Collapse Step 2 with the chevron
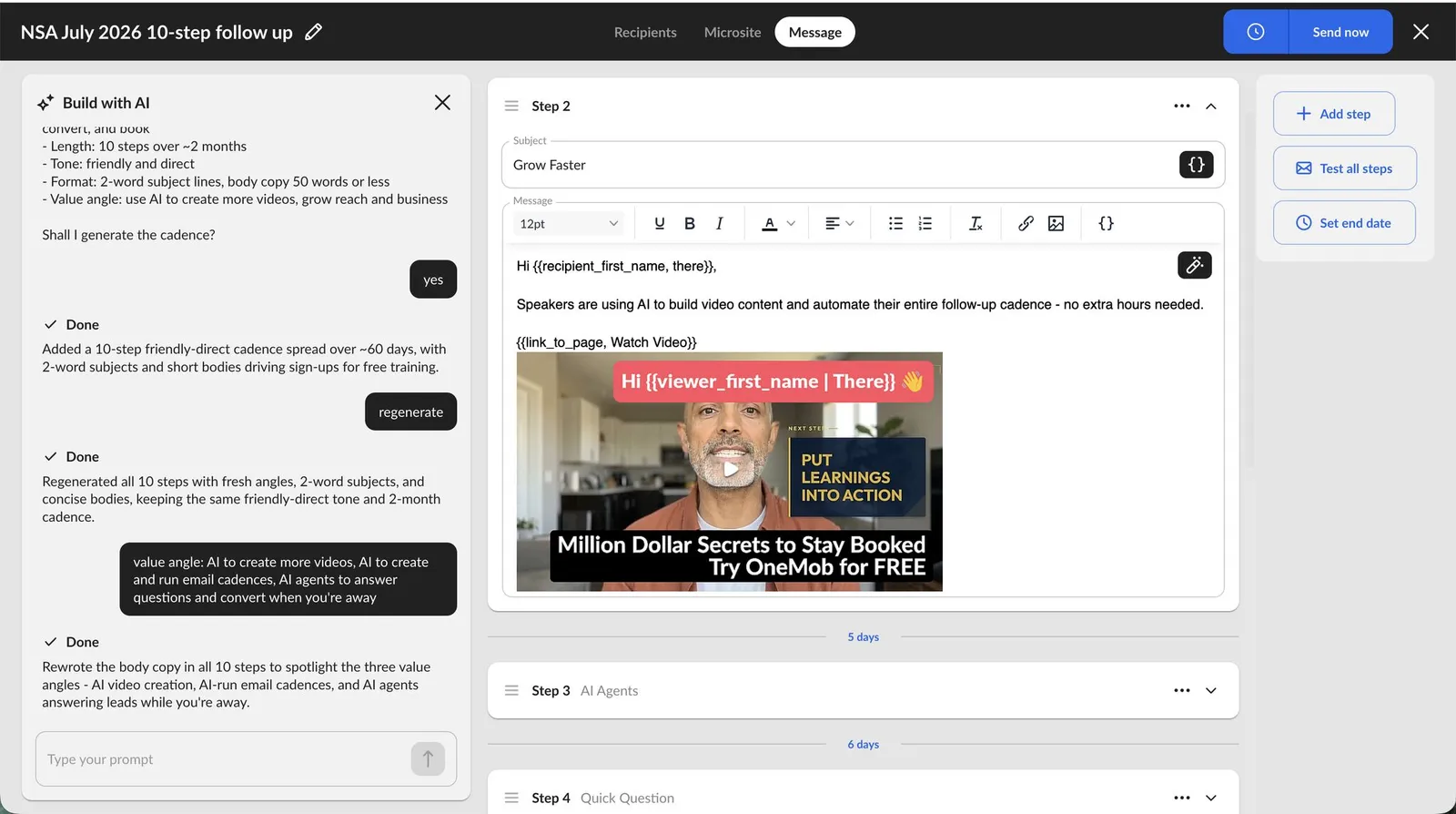This screenshot has height=814, width=1456. [x=1211, y=106]
